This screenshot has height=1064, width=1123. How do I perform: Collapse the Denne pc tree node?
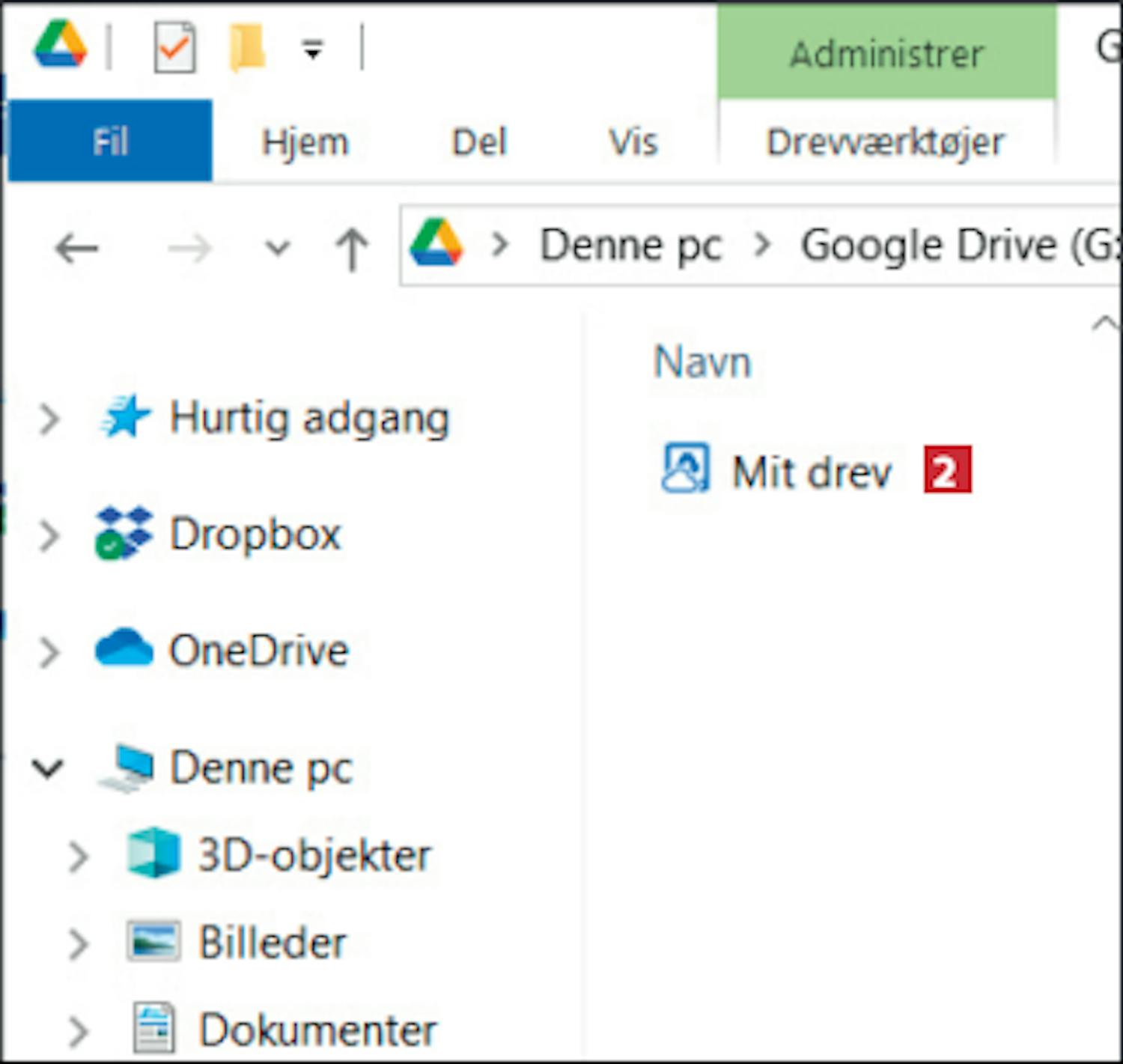click(x=48, y=768)
